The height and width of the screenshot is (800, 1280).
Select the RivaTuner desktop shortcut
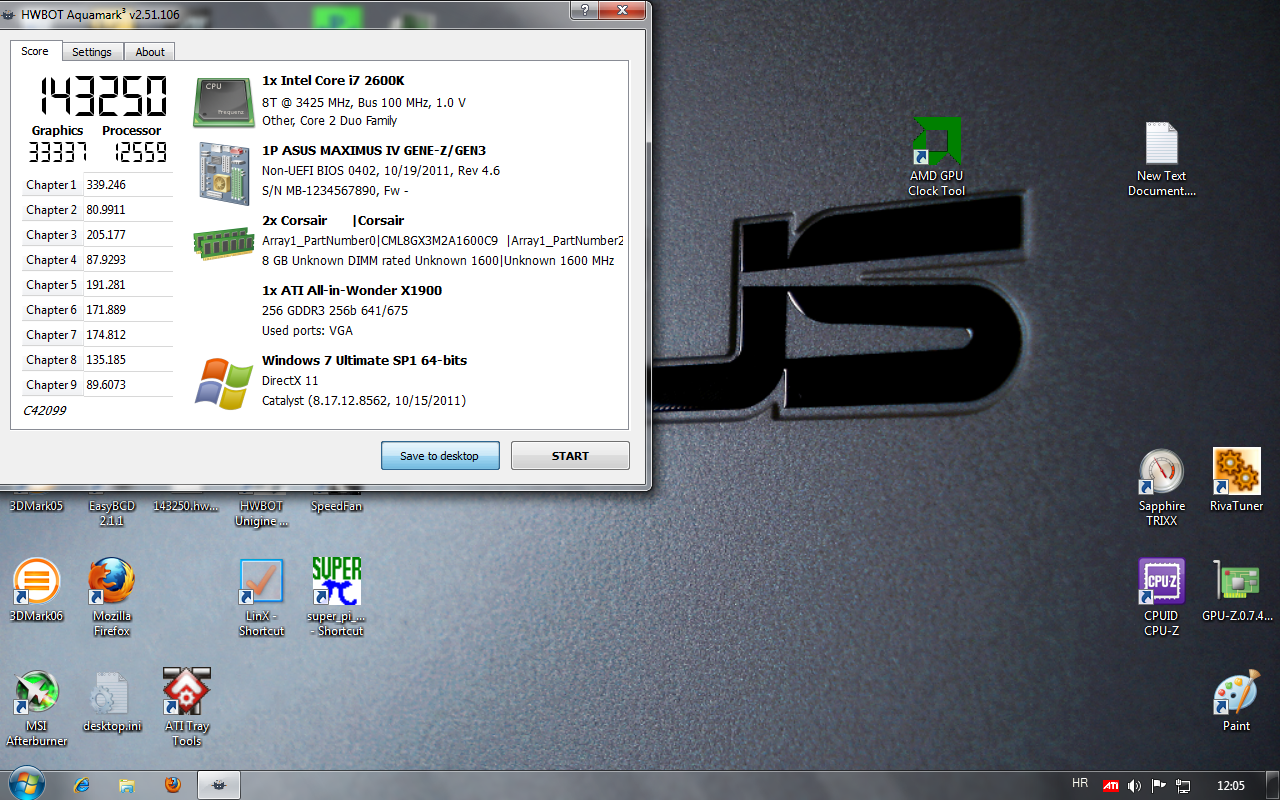coord(1236,480)
